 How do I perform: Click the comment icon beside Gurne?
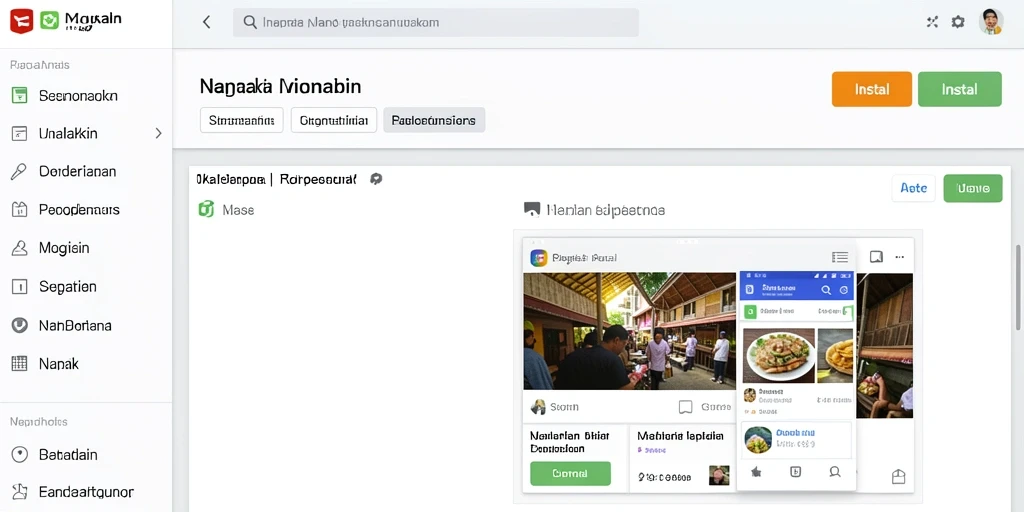click(x=685, y=407)
